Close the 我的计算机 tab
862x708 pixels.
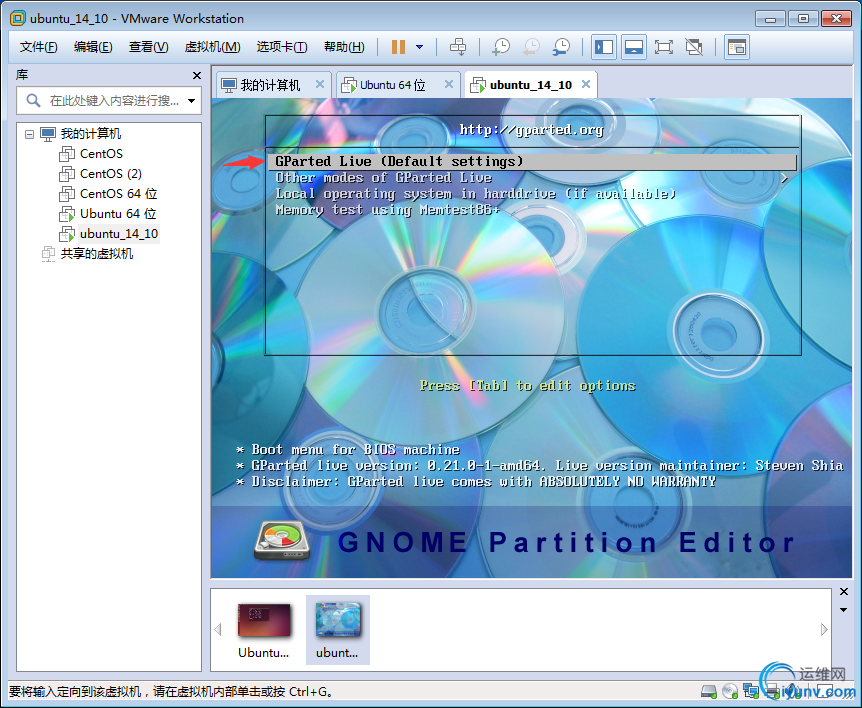[319, 85]
